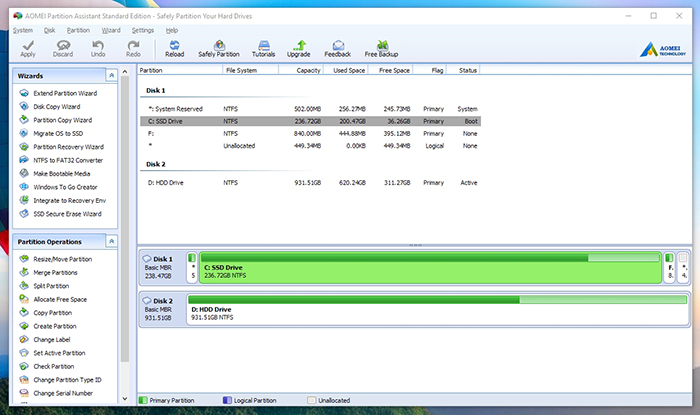Click the Free Backup toolbar icon
This screenshot has width=700, height=415.
click(x=382, y=45)
